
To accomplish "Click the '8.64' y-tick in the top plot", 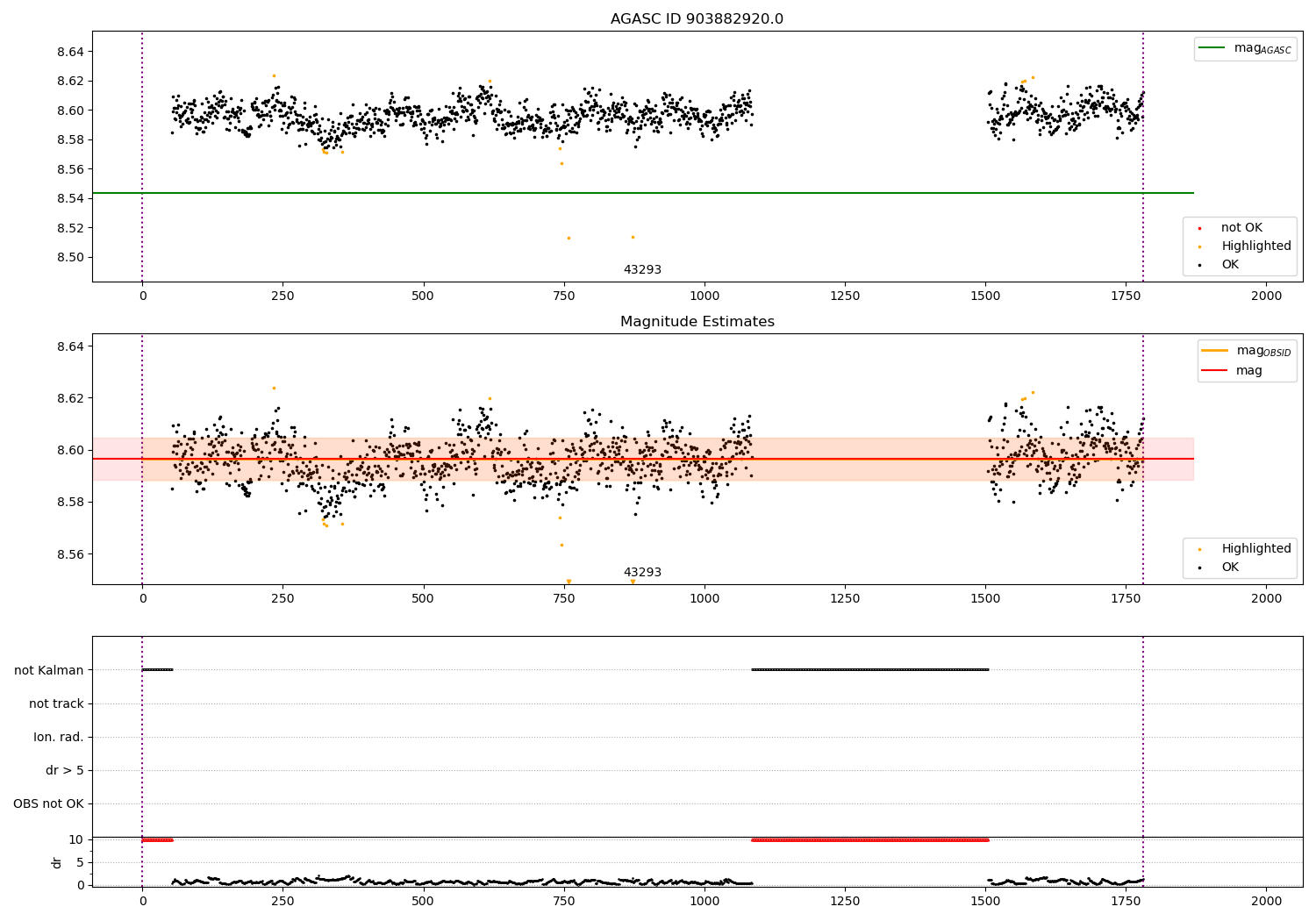I will point(70,52).
